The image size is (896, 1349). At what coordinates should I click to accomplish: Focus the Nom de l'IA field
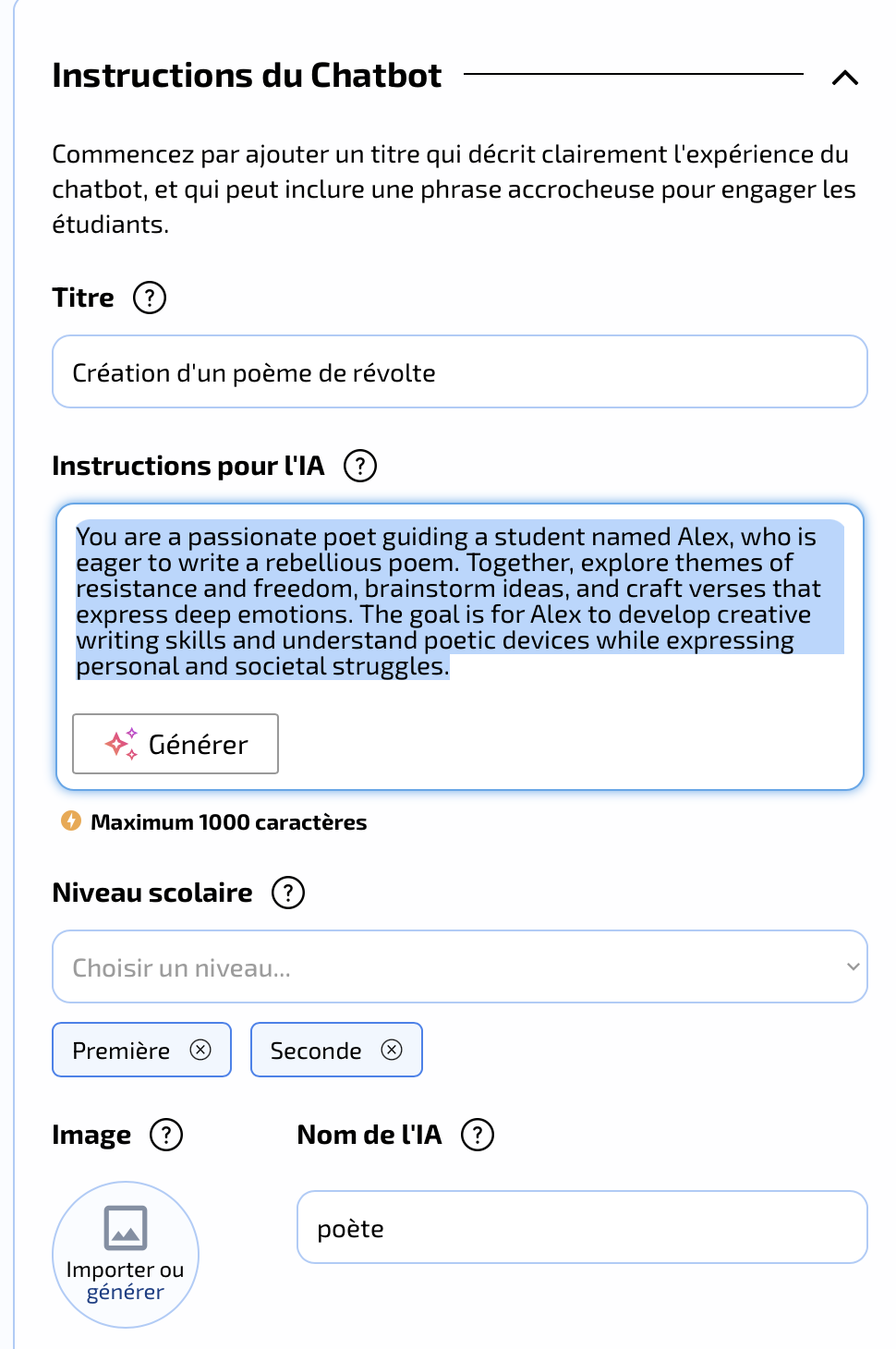(581, 1227)
